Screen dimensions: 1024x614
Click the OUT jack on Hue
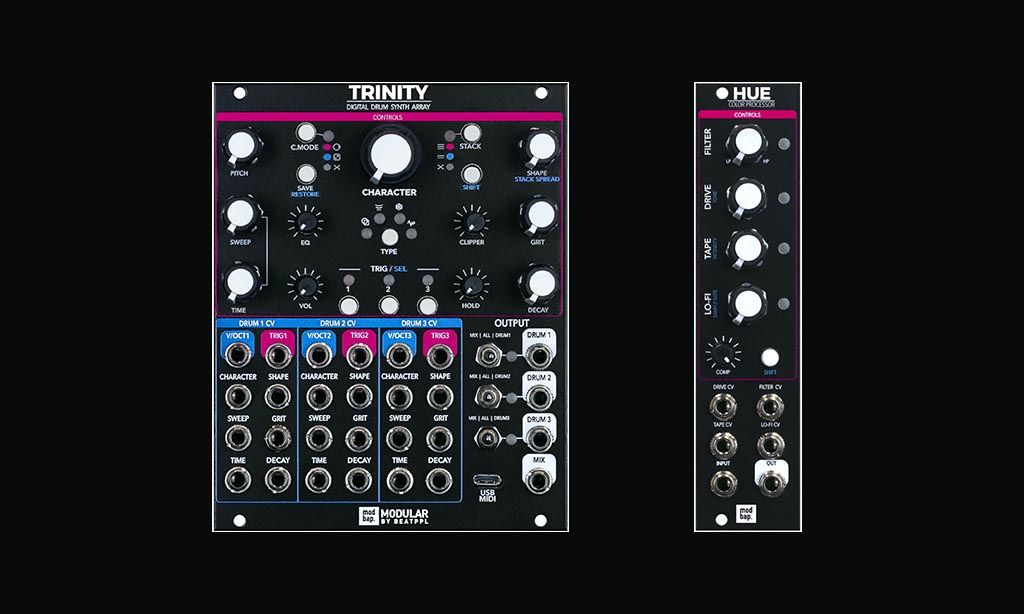(x=771, y=483)
